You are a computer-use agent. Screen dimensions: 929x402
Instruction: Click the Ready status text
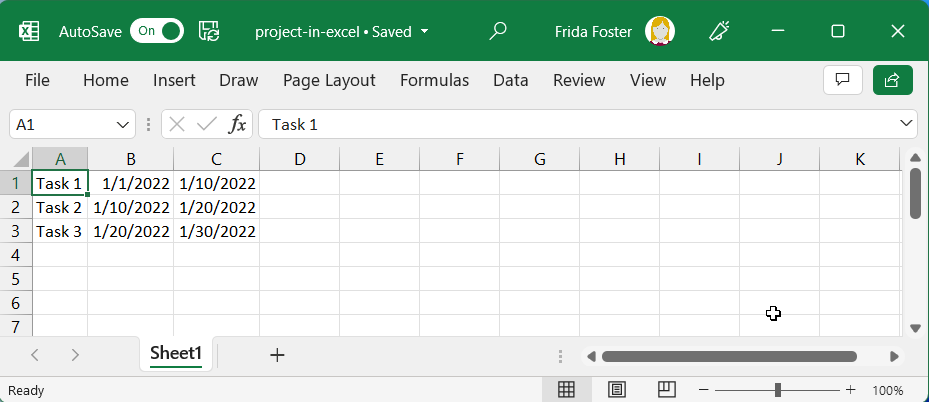click(25, 391)
